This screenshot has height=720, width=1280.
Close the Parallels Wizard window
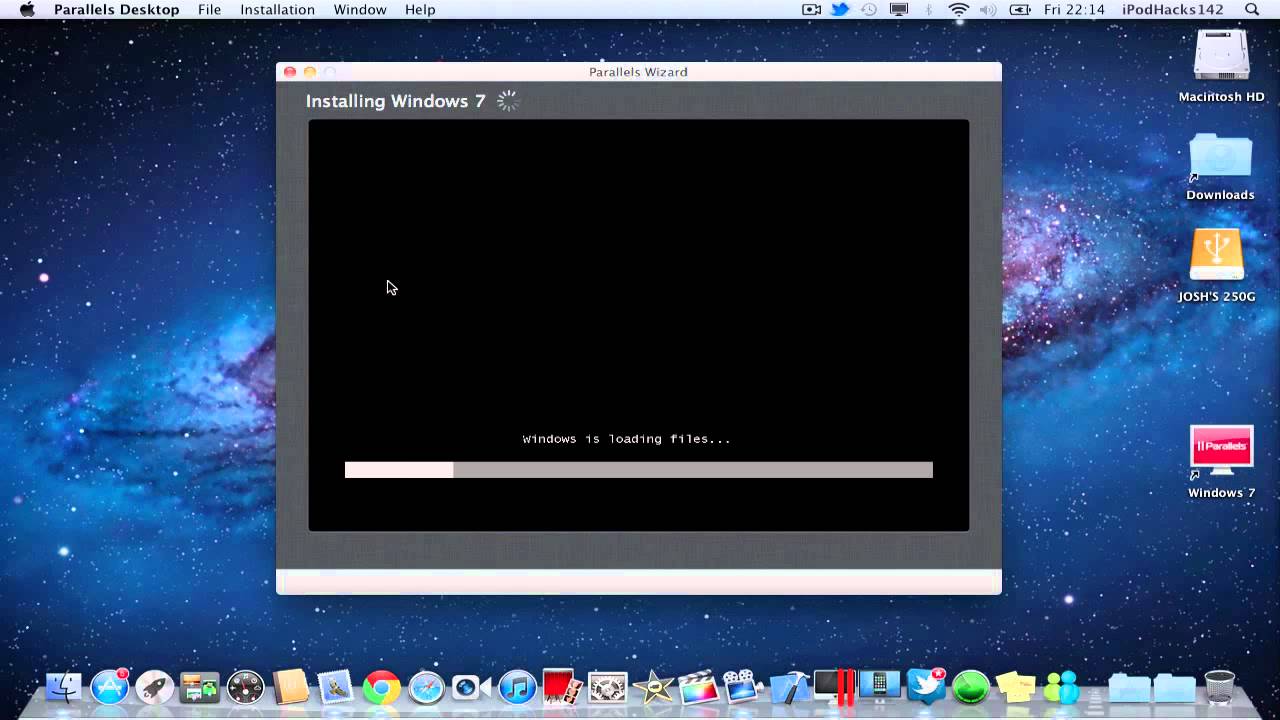pyautogui.click(x=290, y=72)
